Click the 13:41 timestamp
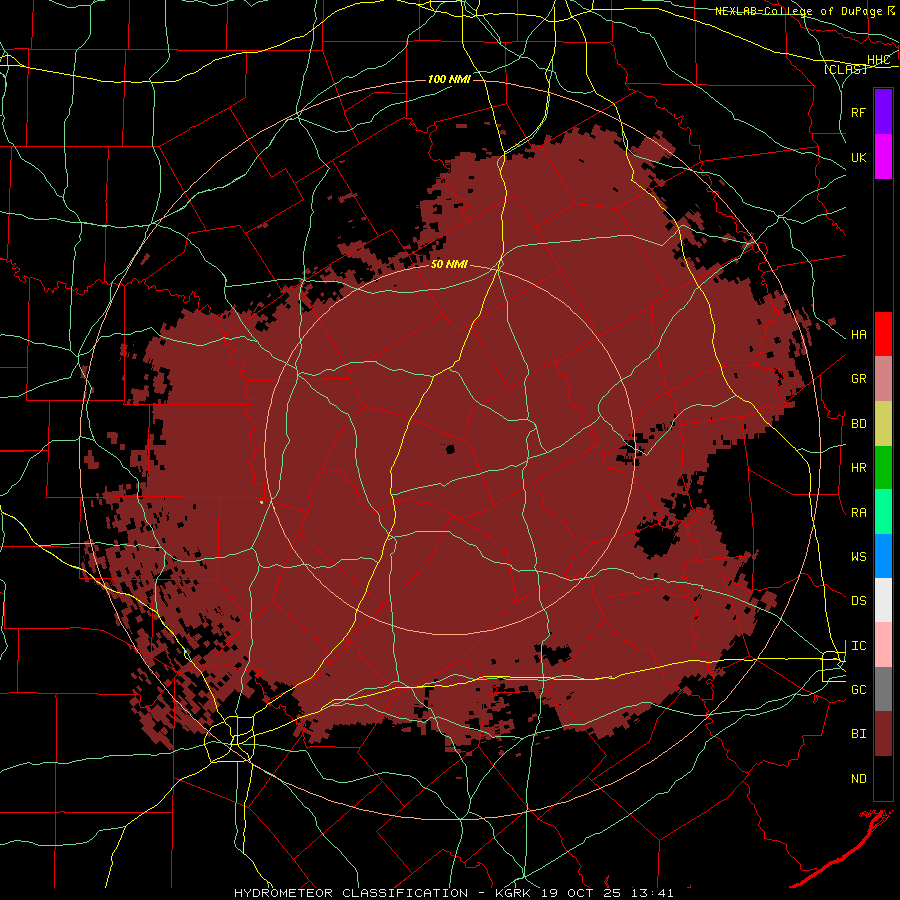Screen dimensions: 900x900 (x=654, y=893)
